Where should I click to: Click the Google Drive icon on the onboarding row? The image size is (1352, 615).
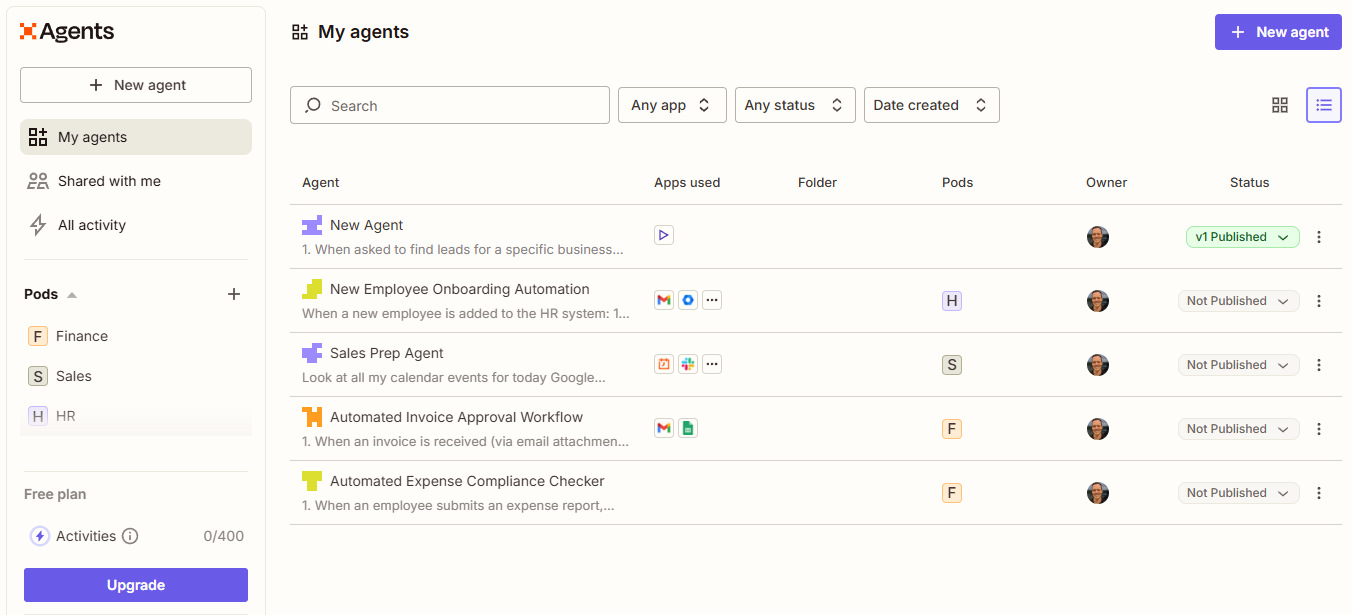tap(688, 299)
